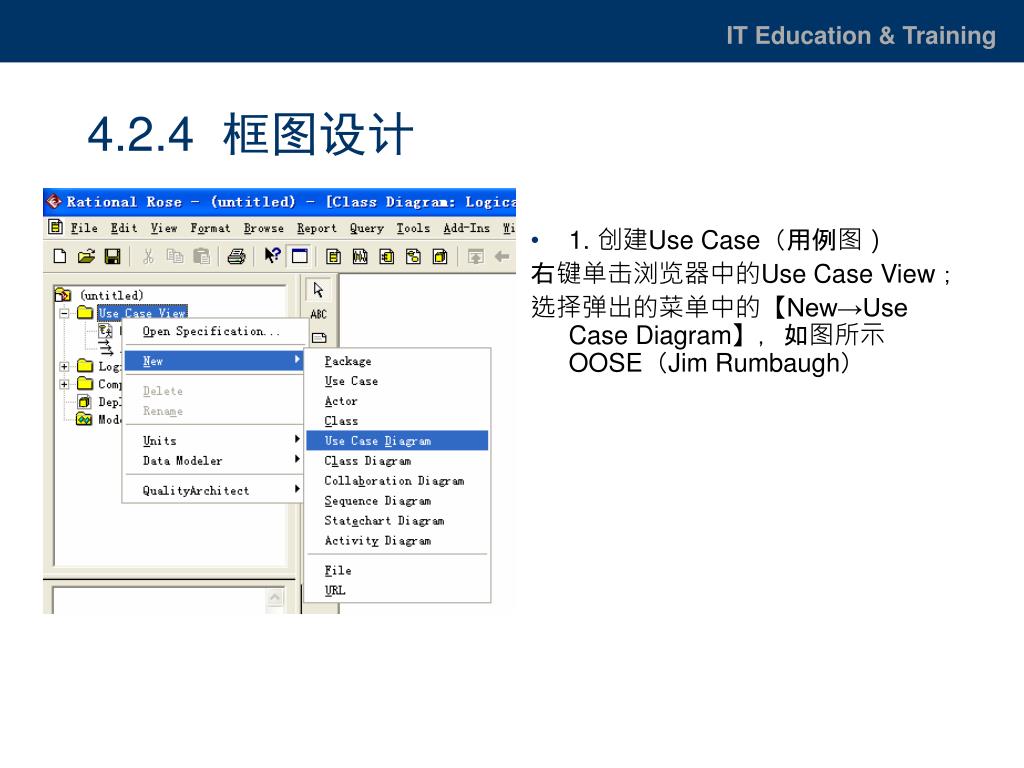1024x768 pixels.
Task: Click the View Documentation window icon
Action: pos(300,257)
